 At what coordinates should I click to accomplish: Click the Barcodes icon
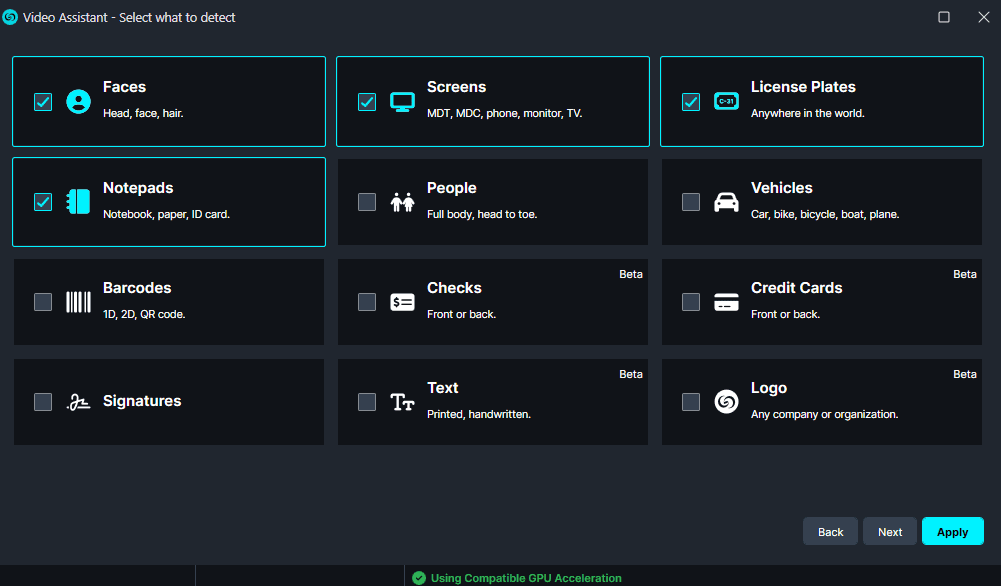click(x=78, y=302)
